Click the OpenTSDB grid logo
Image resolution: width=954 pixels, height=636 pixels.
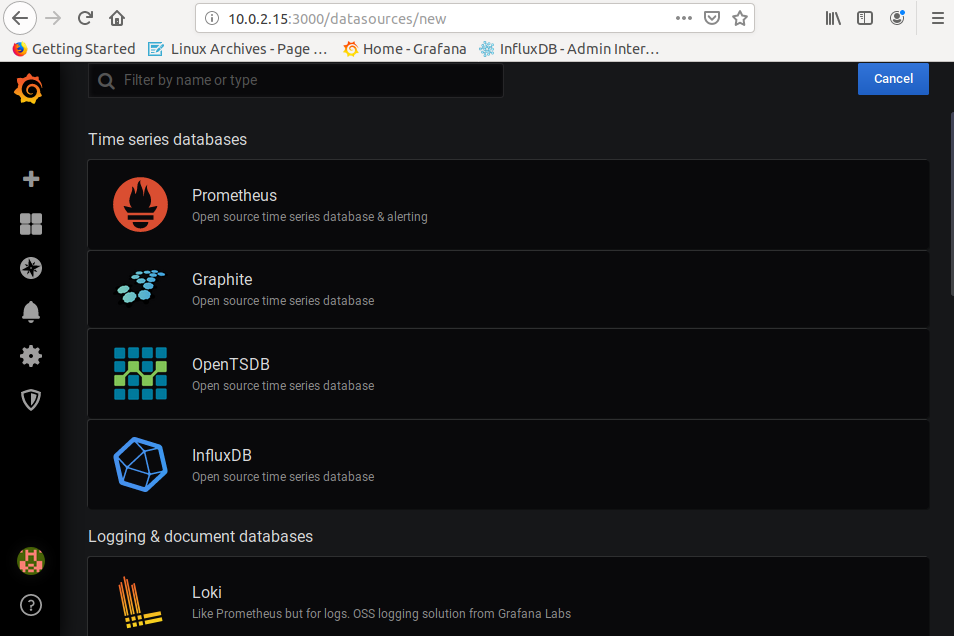click(141, 373)
